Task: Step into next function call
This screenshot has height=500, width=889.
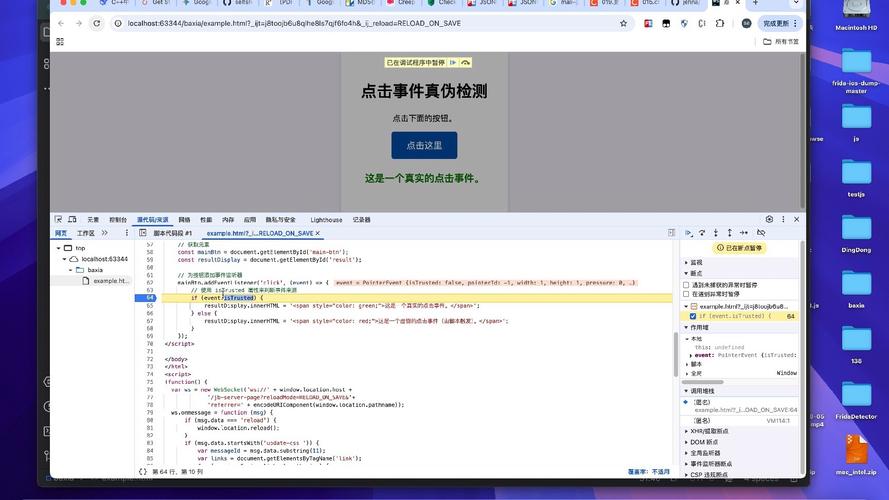Action: click(716, 233)
